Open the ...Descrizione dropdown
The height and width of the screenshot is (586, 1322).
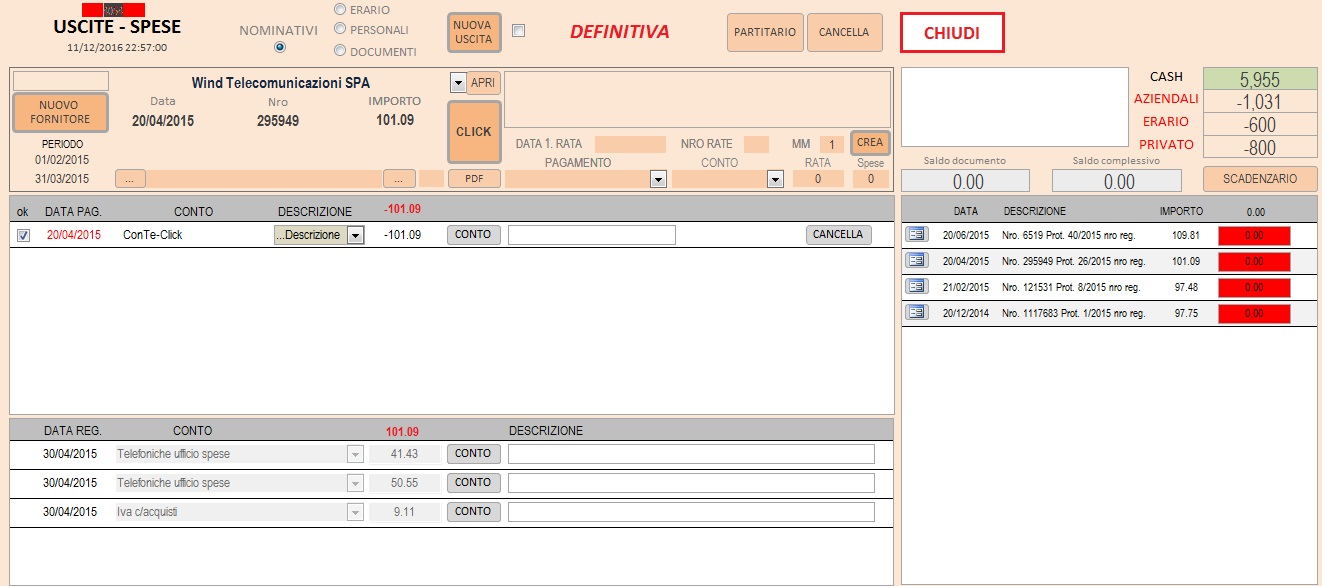pyautogui.click(x=354, y=235)
